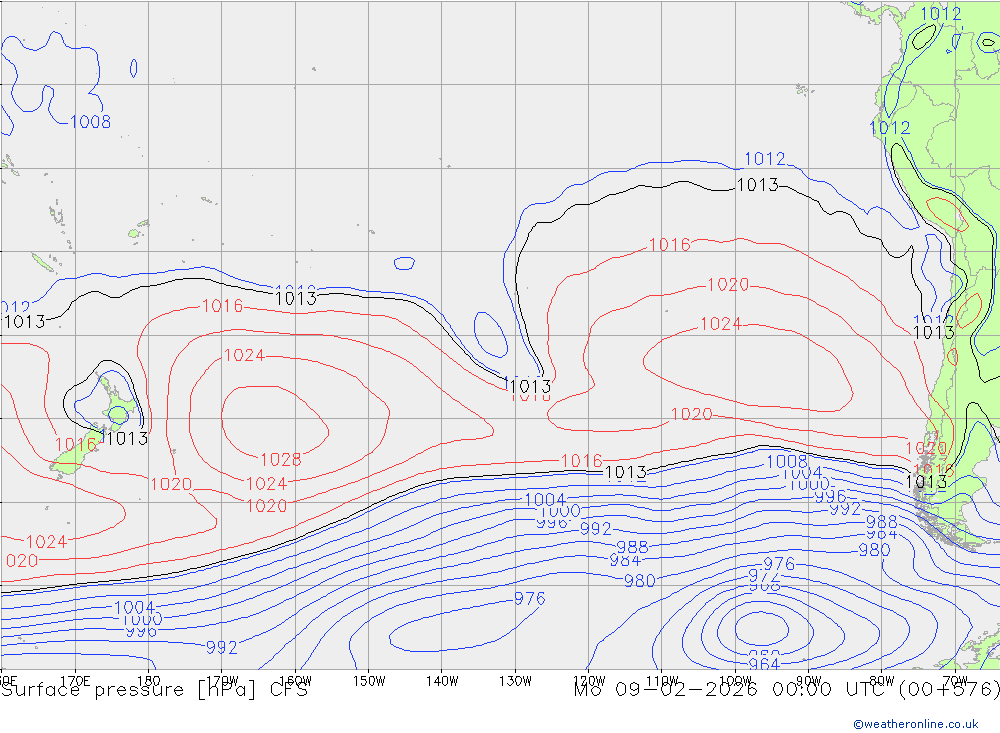Click the 'Surface pressure [hPa] CFS' title
This screenshot has width=1000, height=733.
click(154, 690)
